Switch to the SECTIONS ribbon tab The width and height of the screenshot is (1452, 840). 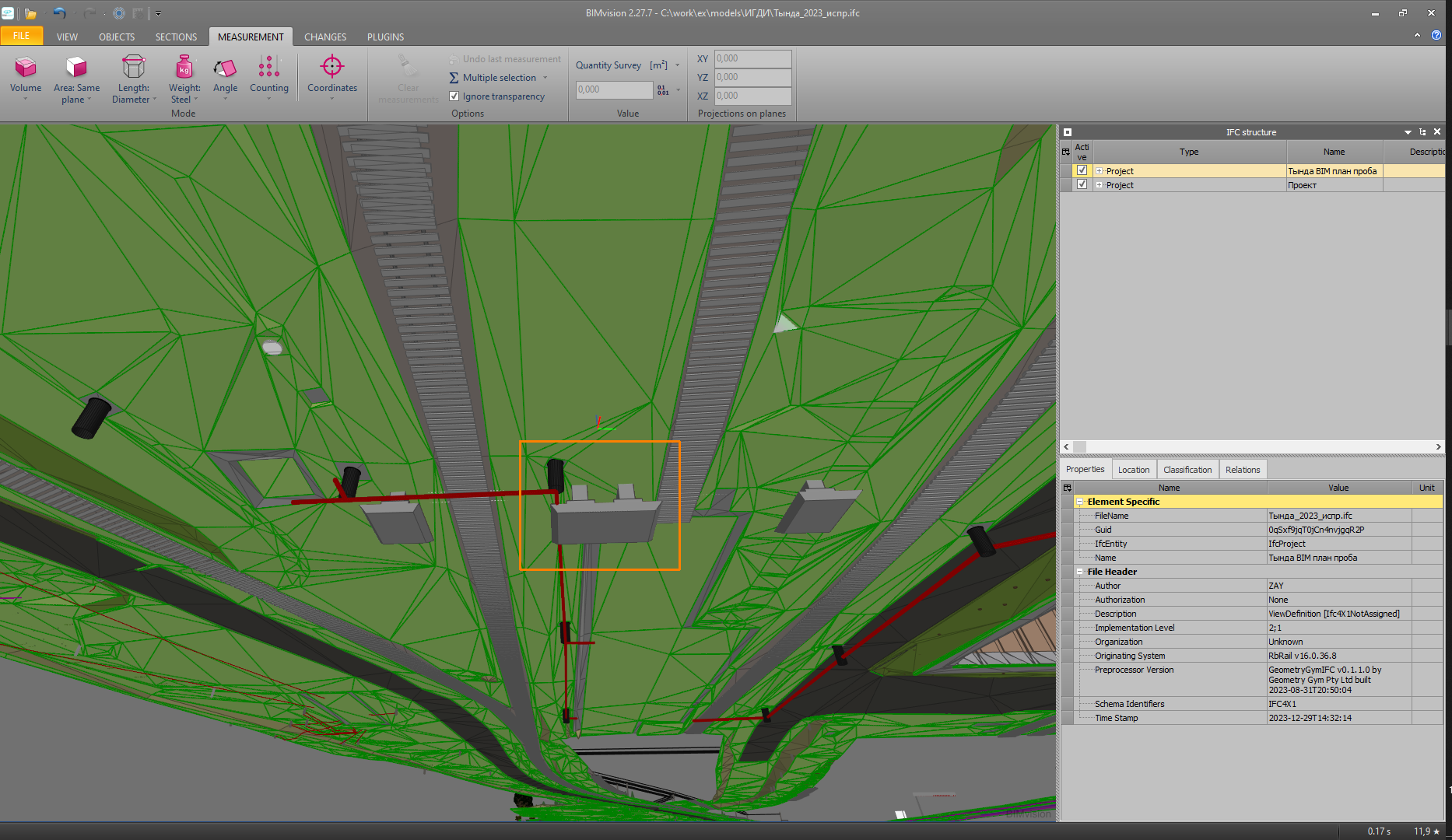(176, 37)
